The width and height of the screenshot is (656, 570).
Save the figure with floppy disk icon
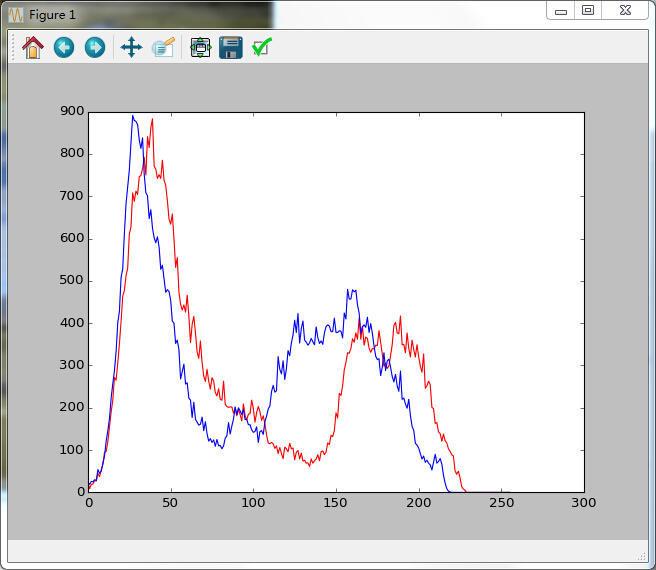click(x=231, y=47)
